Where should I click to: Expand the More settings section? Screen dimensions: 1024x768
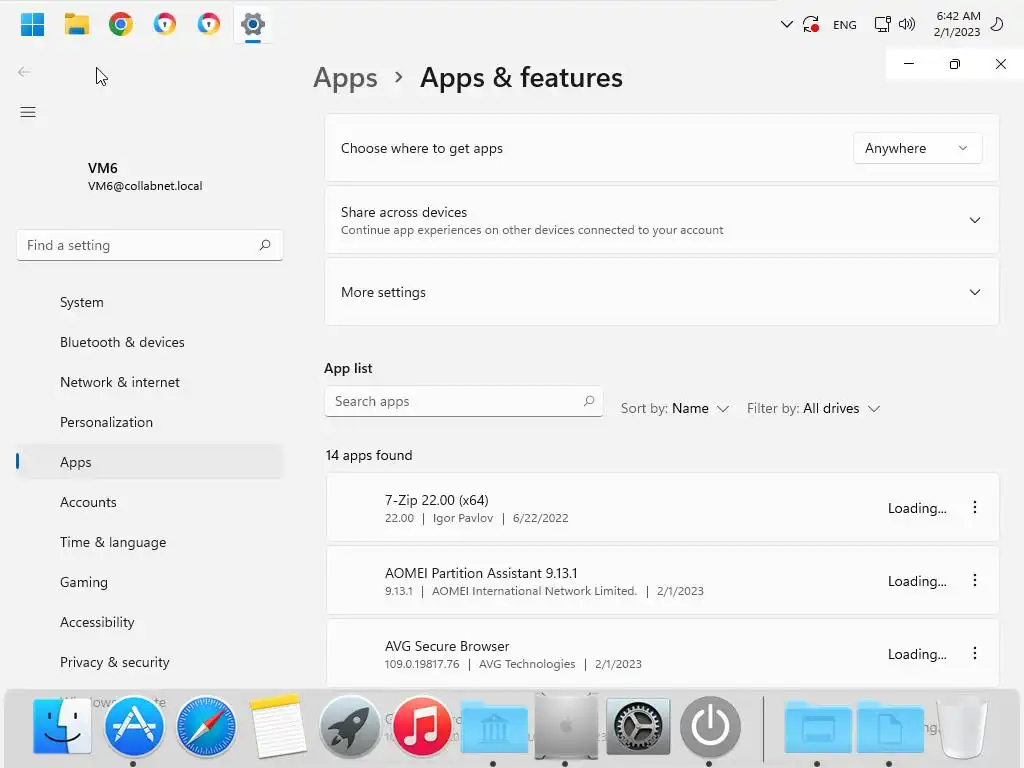click(662, 292)
